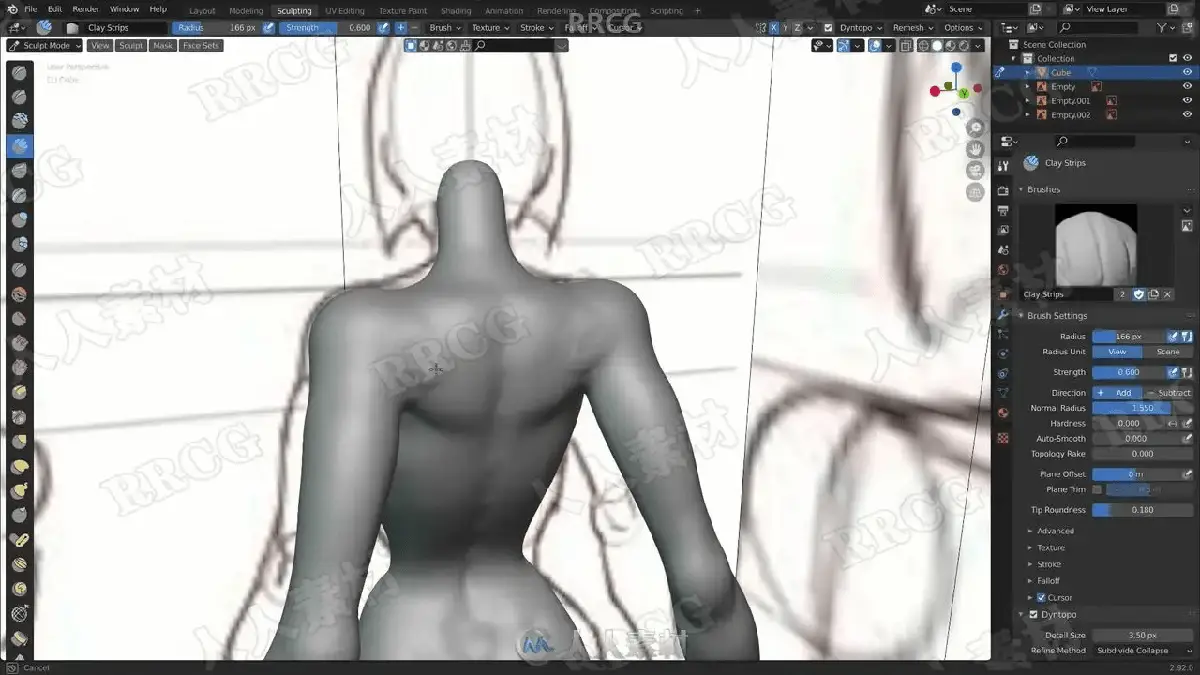Toggle the camera view gizmo icon
Screen dimensions: 1200x675
pos(975,170)
